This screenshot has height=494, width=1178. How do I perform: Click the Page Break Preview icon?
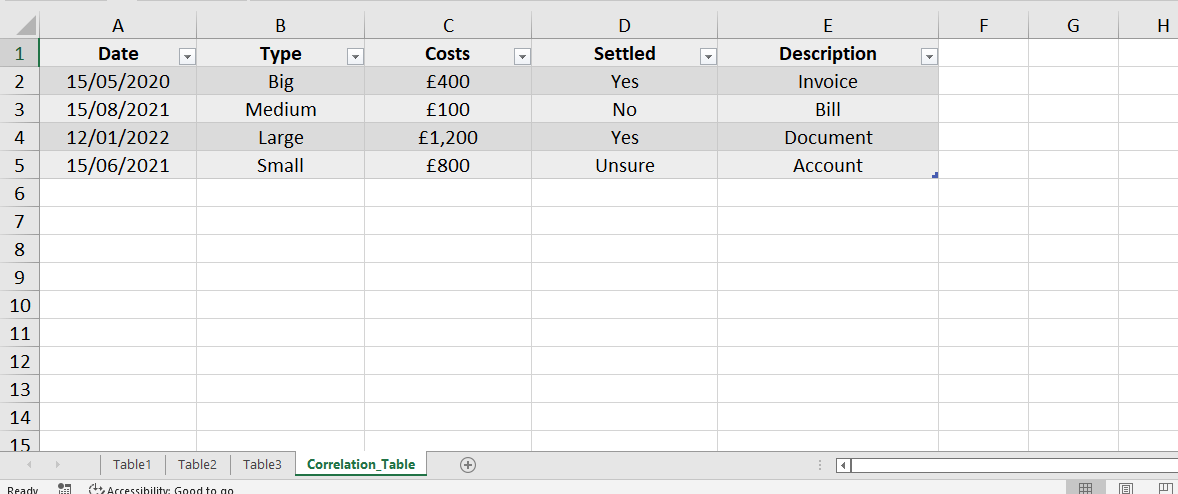(1166, 489)
